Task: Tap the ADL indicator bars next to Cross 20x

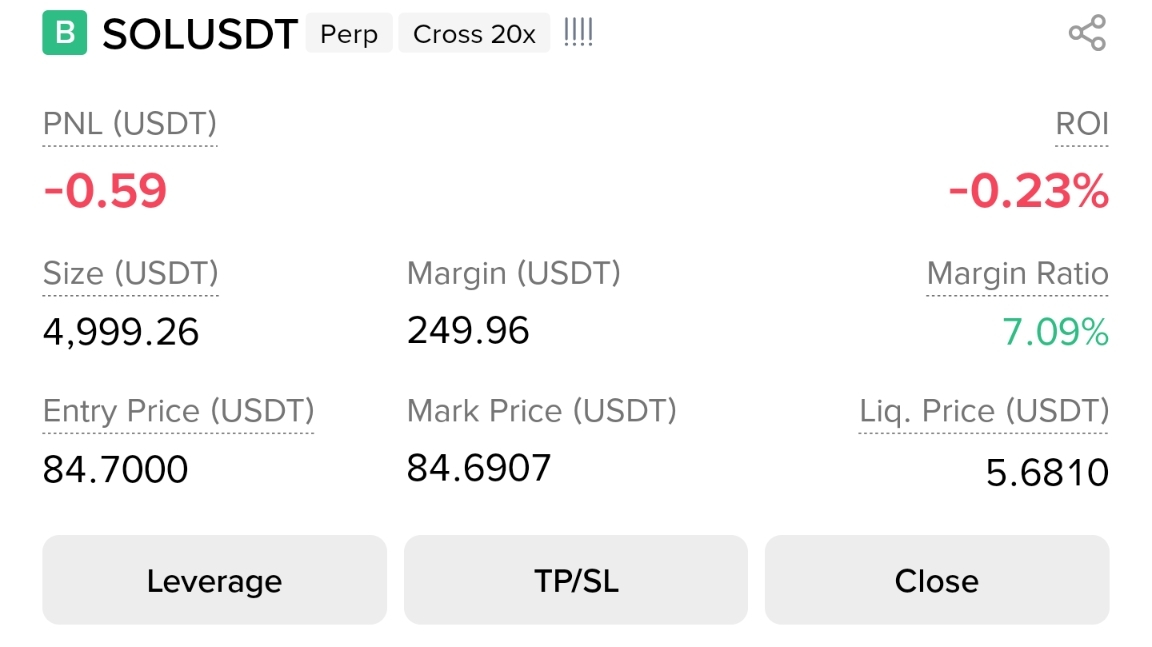Action: point(578,34)
